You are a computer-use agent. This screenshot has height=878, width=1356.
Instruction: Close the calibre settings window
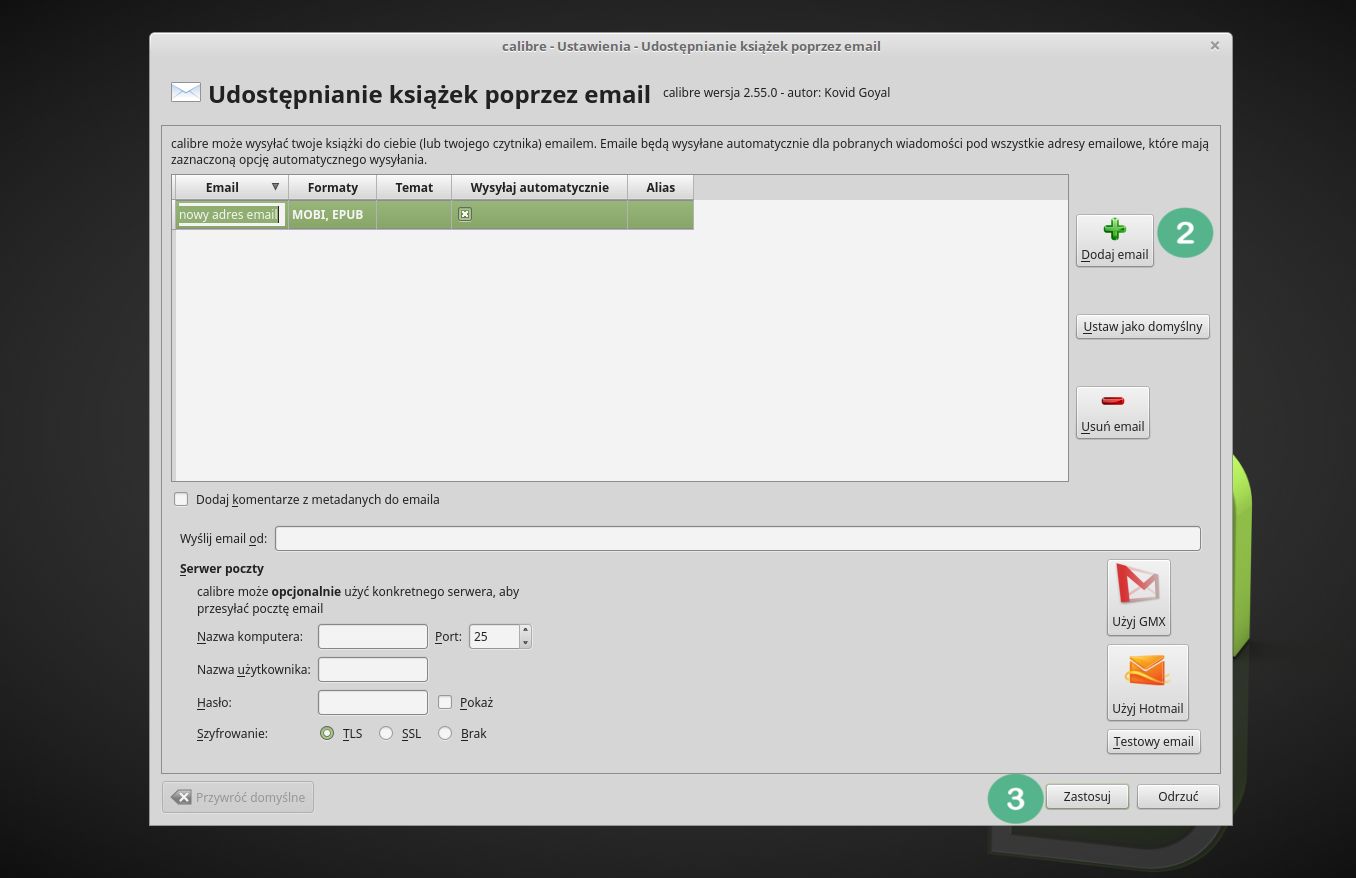[1214, 46]
